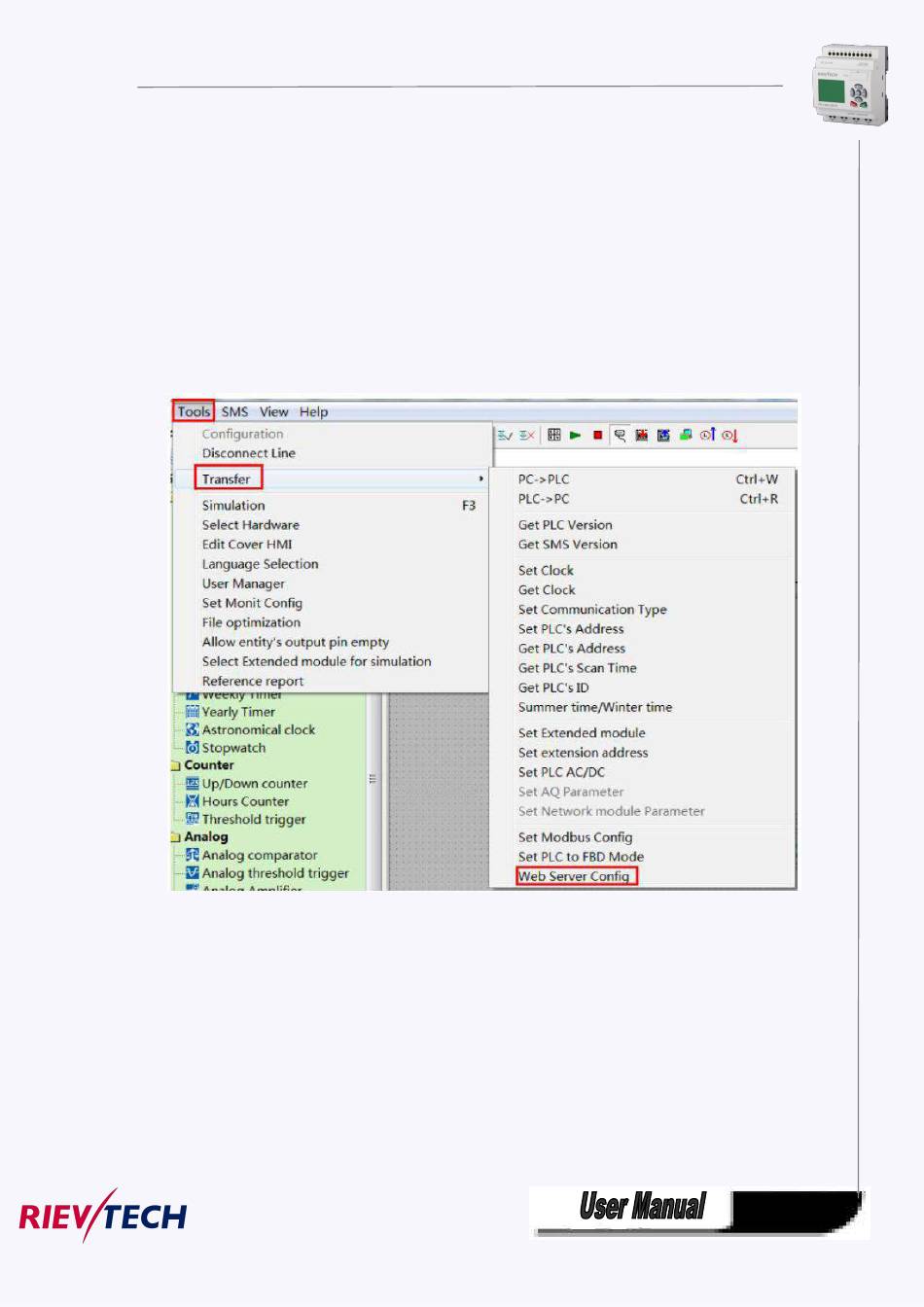
Task: Choose Select Hardware menu entry
Action: click(251, 525)
